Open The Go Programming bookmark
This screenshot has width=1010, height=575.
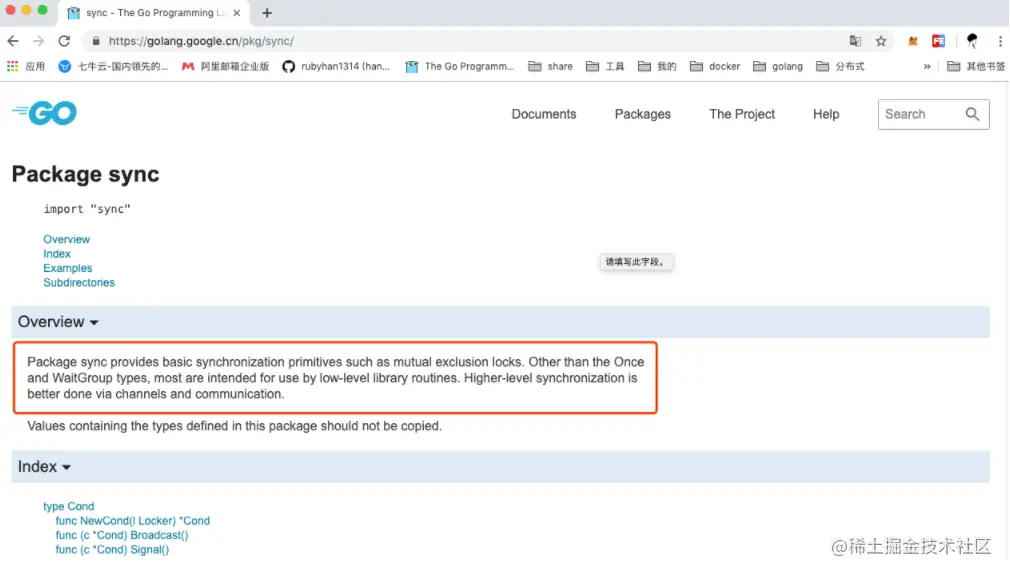click(x=460, y=66)
